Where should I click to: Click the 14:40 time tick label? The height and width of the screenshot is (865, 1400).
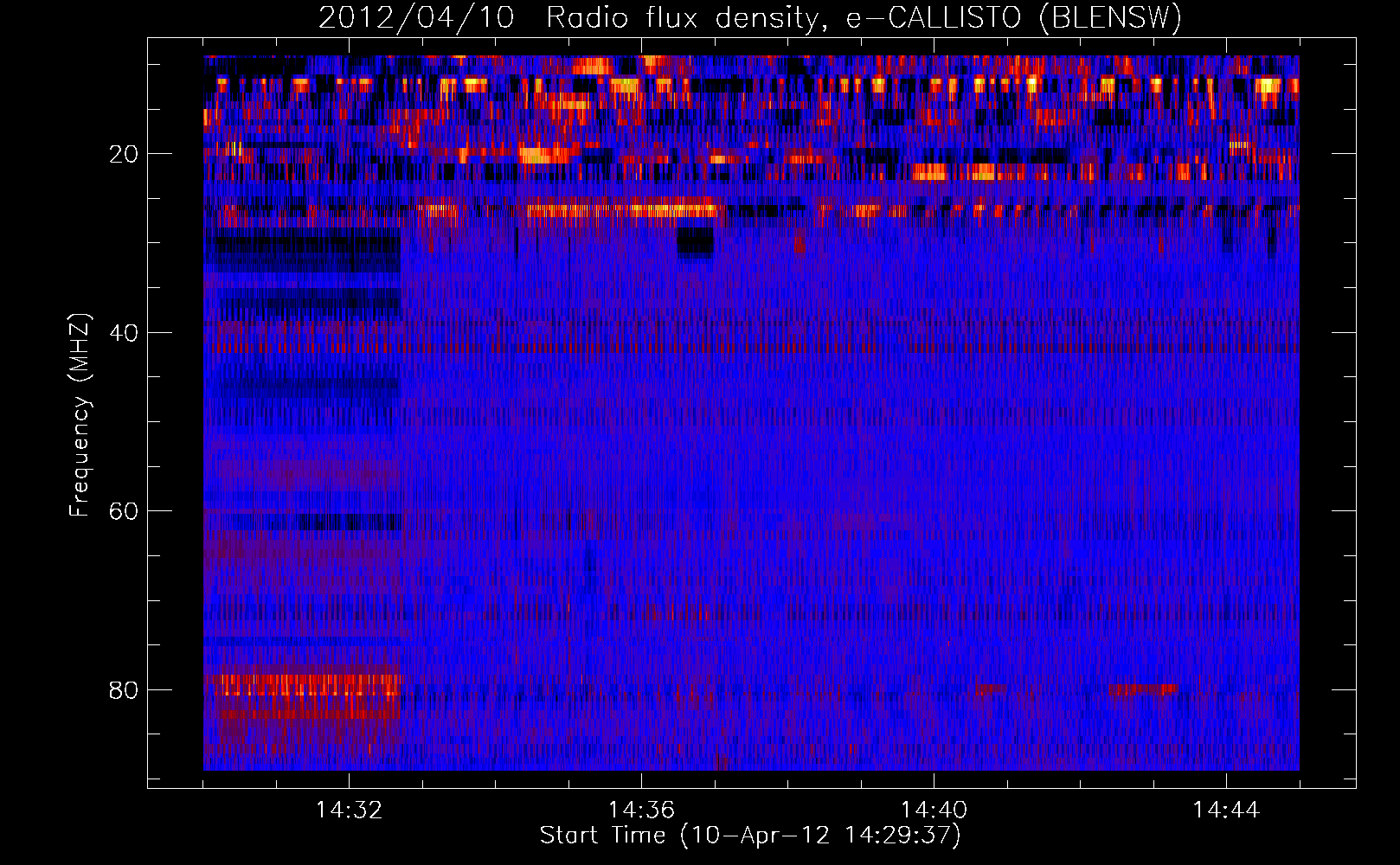[x=934, y=811]
